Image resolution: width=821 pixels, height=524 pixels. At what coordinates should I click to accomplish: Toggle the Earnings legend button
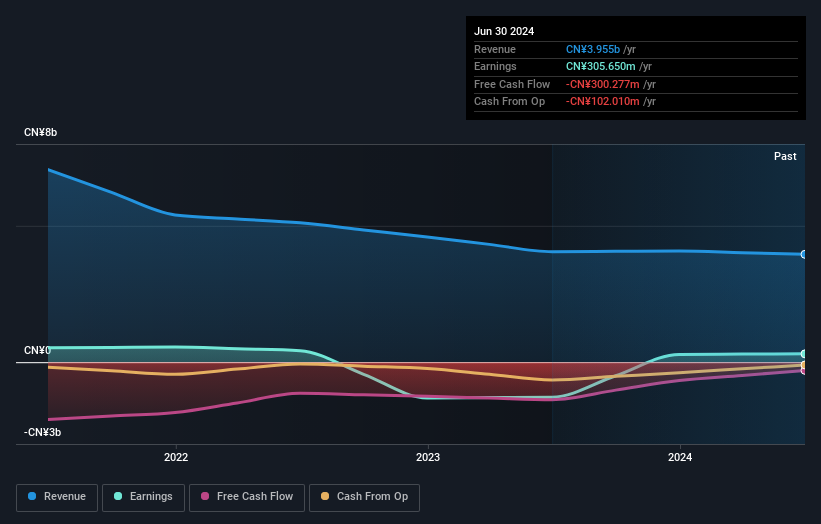pos(143,497)
